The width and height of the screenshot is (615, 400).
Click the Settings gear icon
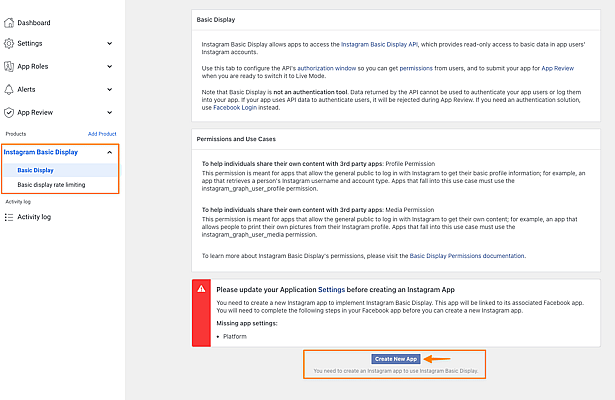[x=9, y=44]
